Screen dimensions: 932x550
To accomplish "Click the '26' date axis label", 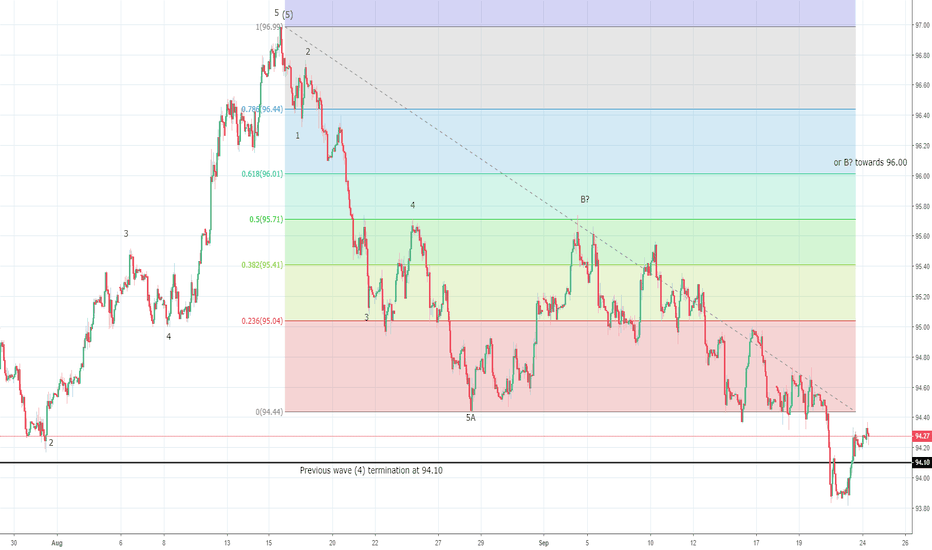I will pyautogui.click(x=905, y=543).
